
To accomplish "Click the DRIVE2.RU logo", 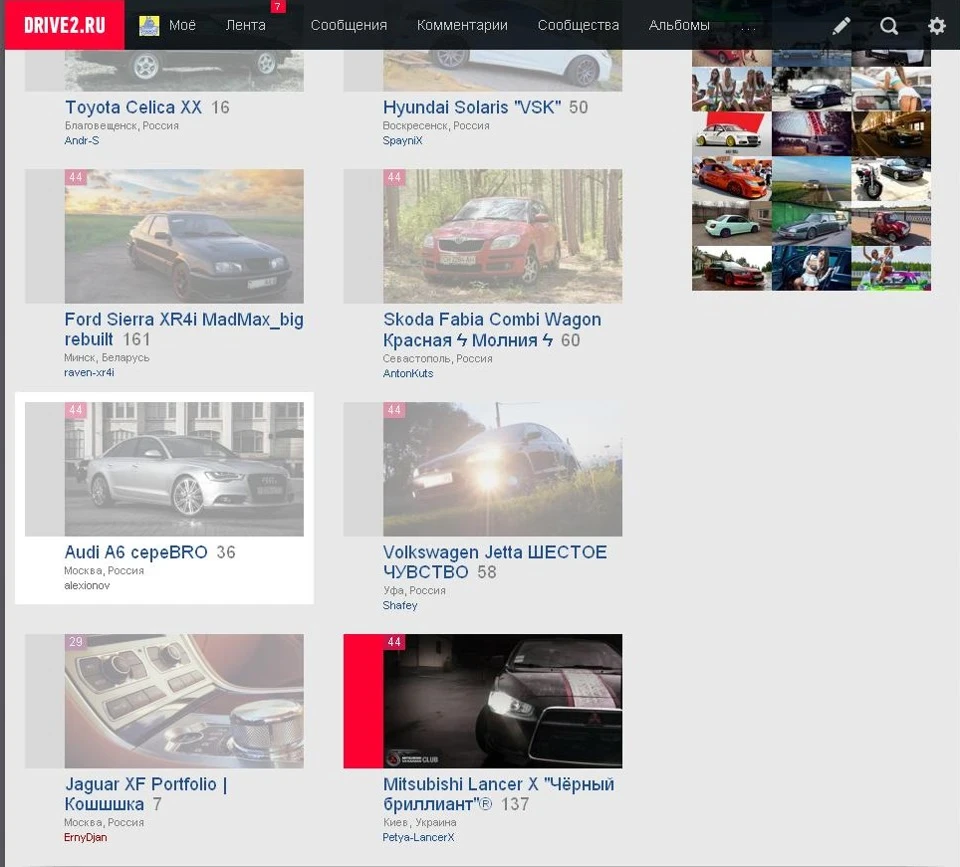I will pos(64,25).
